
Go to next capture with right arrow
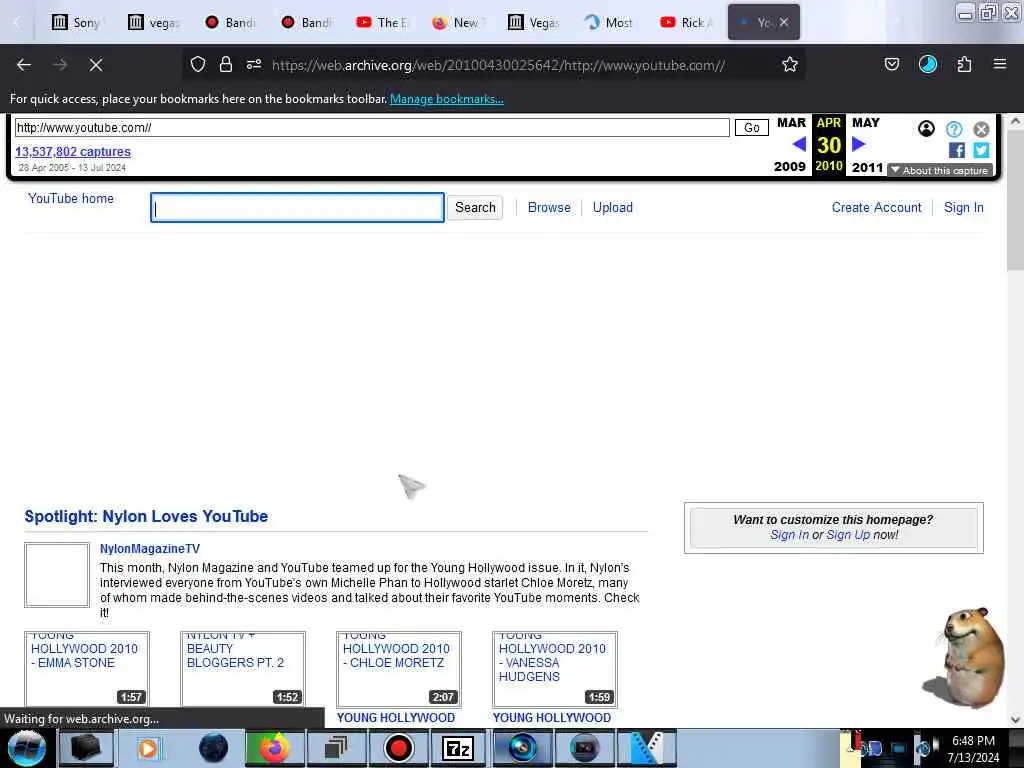click(859, 144)
